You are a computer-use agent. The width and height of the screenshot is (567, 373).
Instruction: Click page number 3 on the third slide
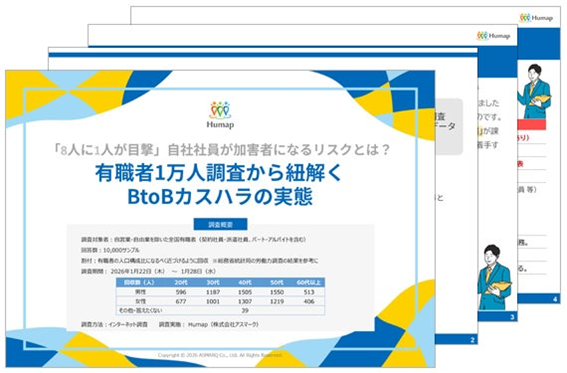512,317
